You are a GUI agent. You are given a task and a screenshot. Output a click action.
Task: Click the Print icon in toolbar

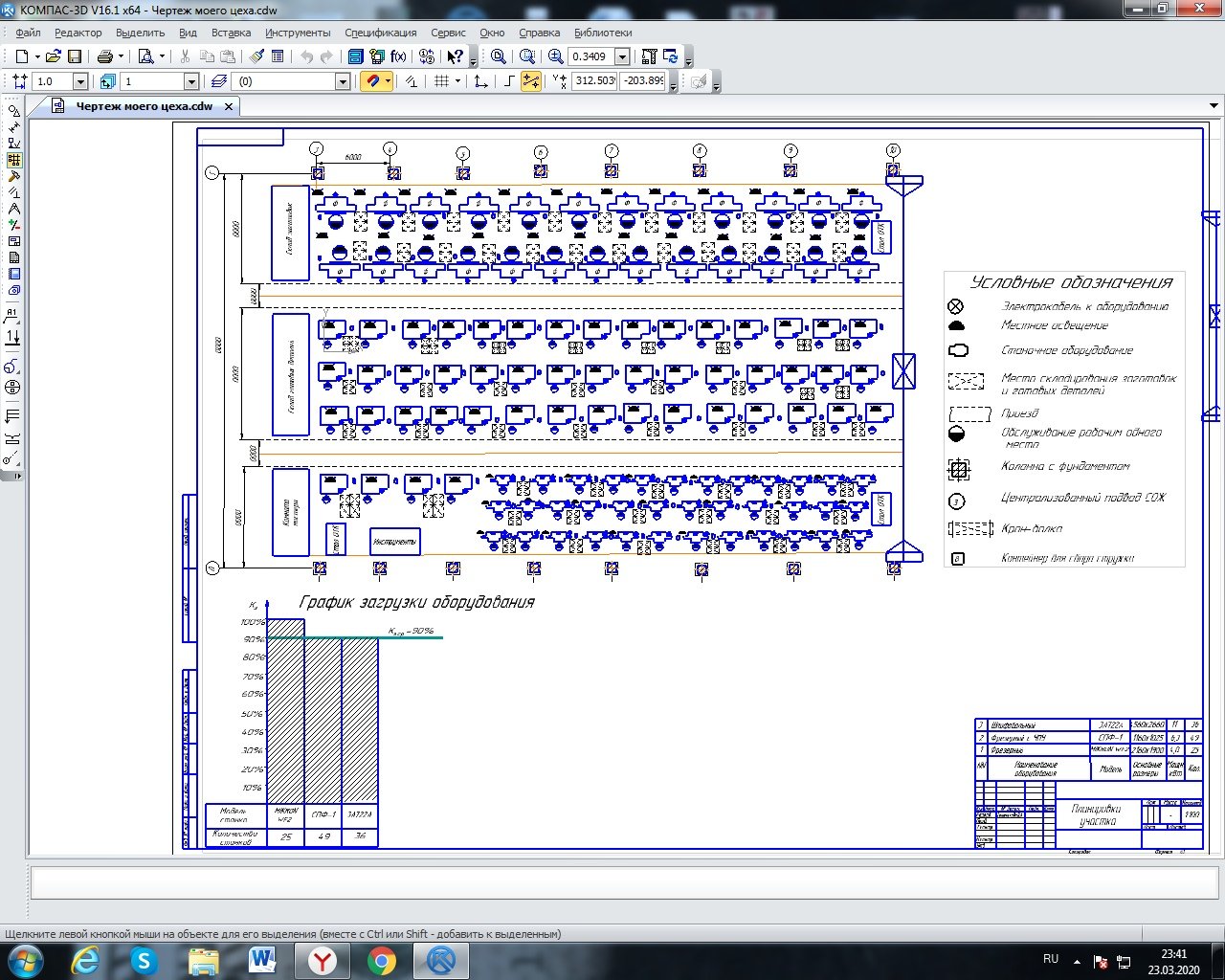105,56
